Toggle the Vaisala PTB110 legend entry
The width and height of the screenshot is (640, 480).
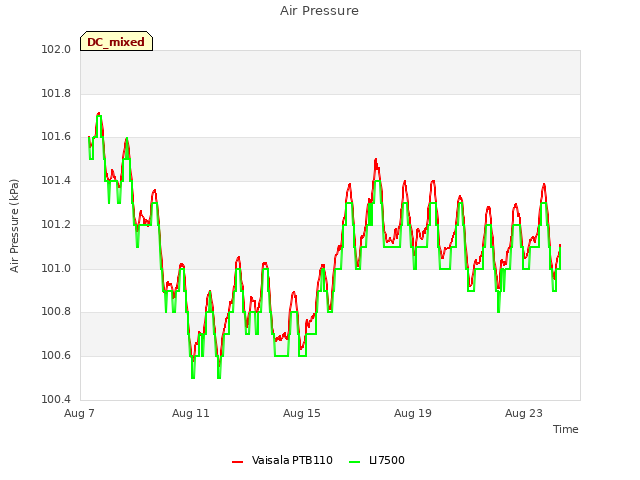282,460
